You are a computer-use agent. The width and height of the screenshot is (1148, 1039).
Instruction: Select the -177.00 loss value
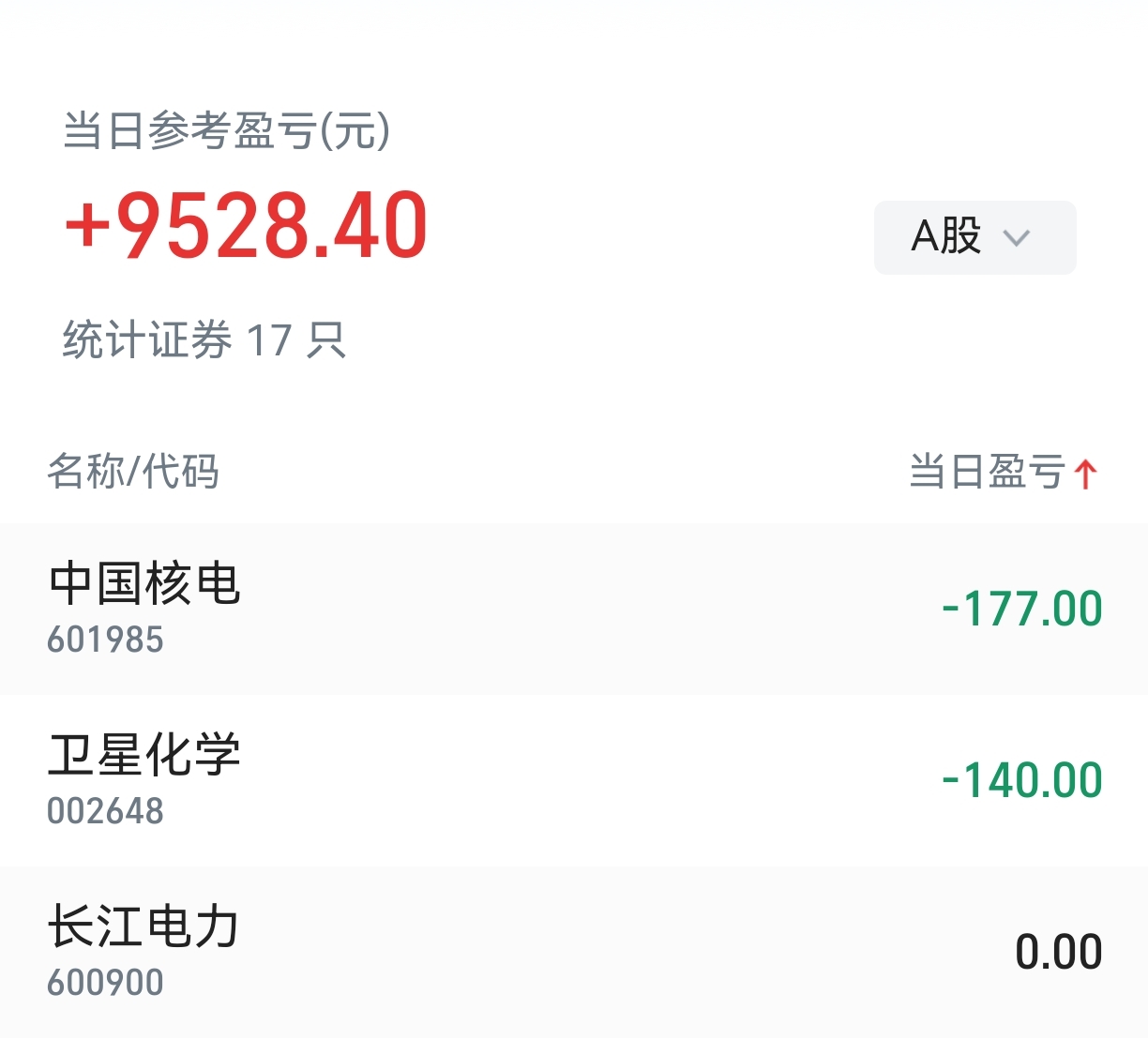click(1022, 609)
